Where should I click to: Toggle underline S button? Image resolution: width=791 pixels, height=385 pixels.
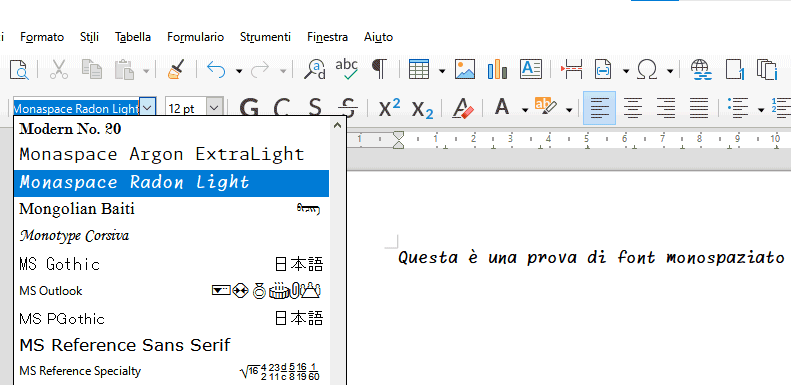point(315,108)
